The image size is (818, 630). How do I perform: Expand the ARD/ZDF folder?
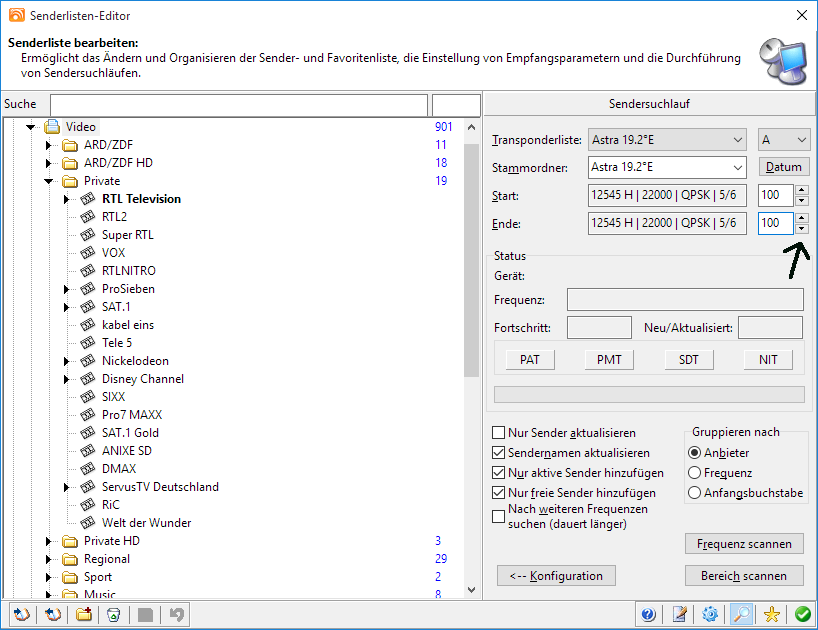point(49,145)
